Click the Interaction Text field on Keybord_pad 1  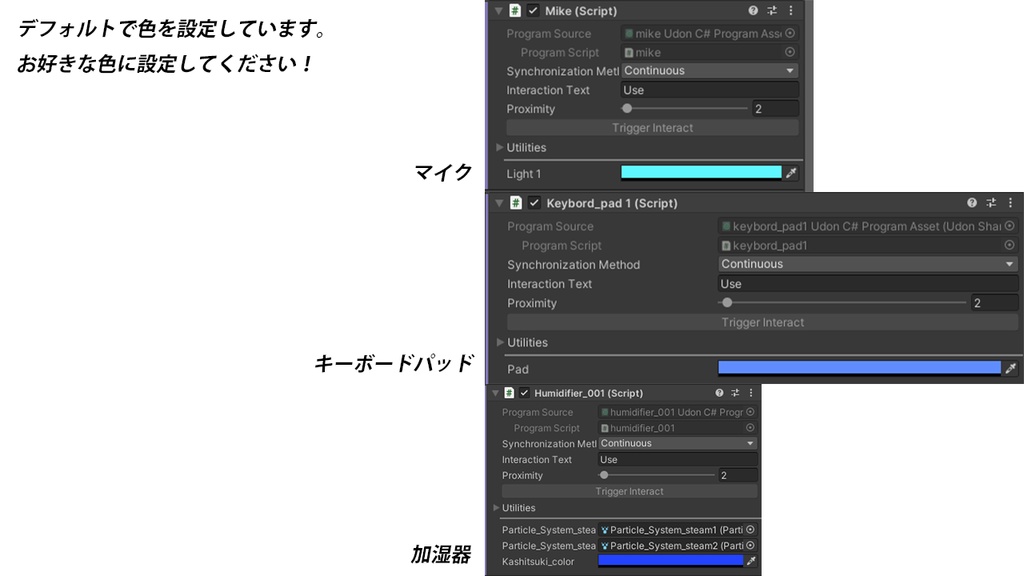tap(860, 283)
